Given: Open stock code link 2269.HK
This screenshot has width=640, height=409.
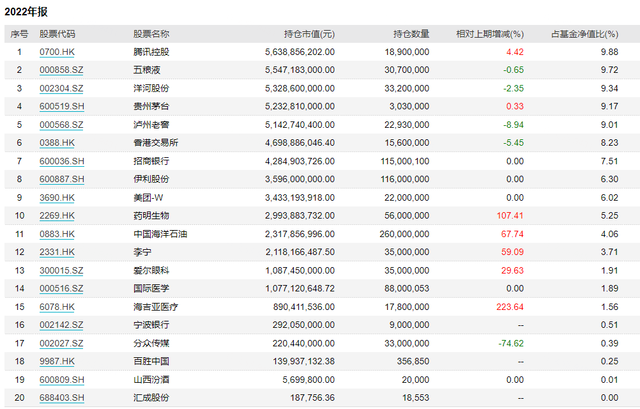Looking at the screenshot, I should pyautogui.click(x=57, y=216).
